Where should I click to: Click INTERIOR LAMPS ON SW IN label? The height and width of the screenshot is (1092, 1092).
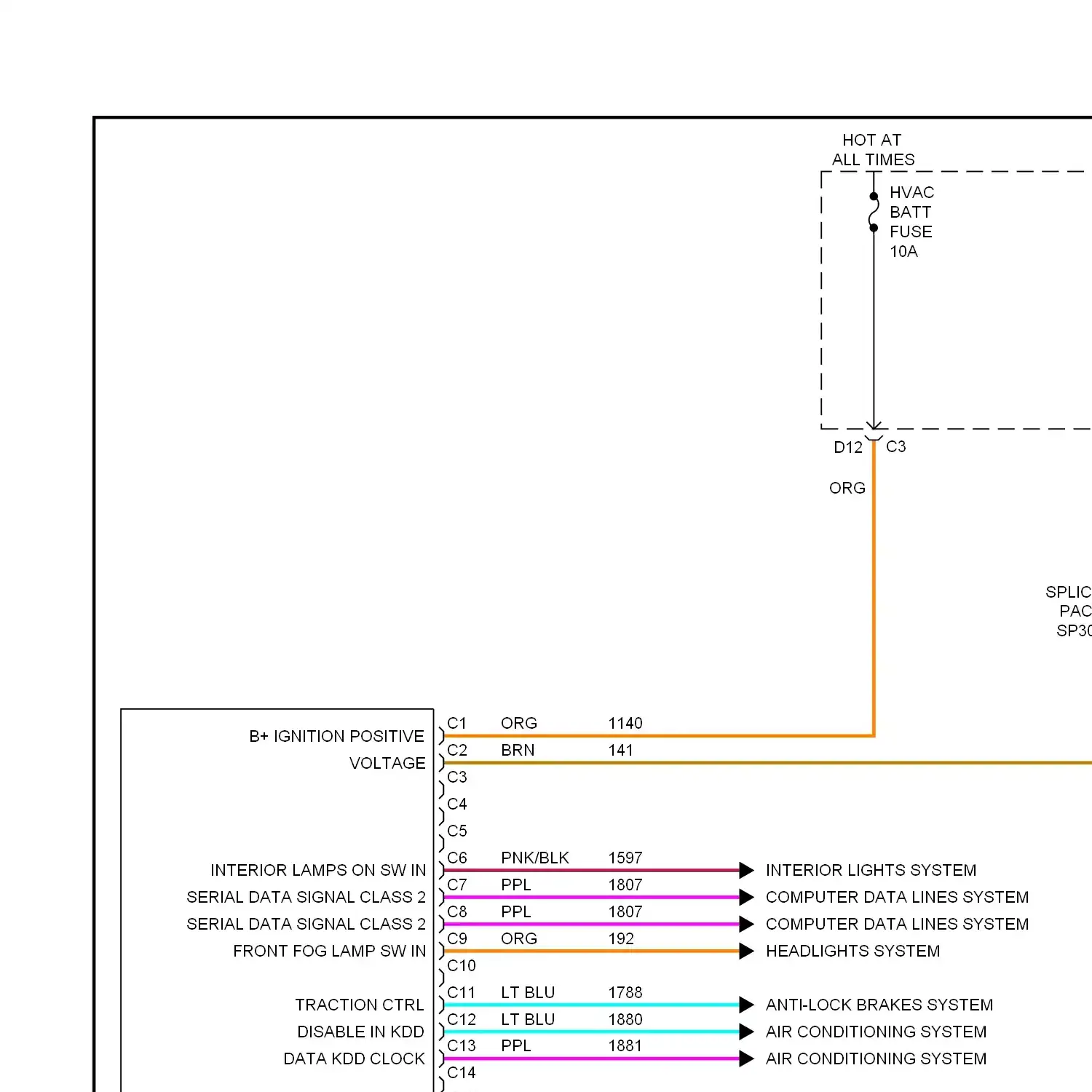pyautogui.click(x=318, y=870)
